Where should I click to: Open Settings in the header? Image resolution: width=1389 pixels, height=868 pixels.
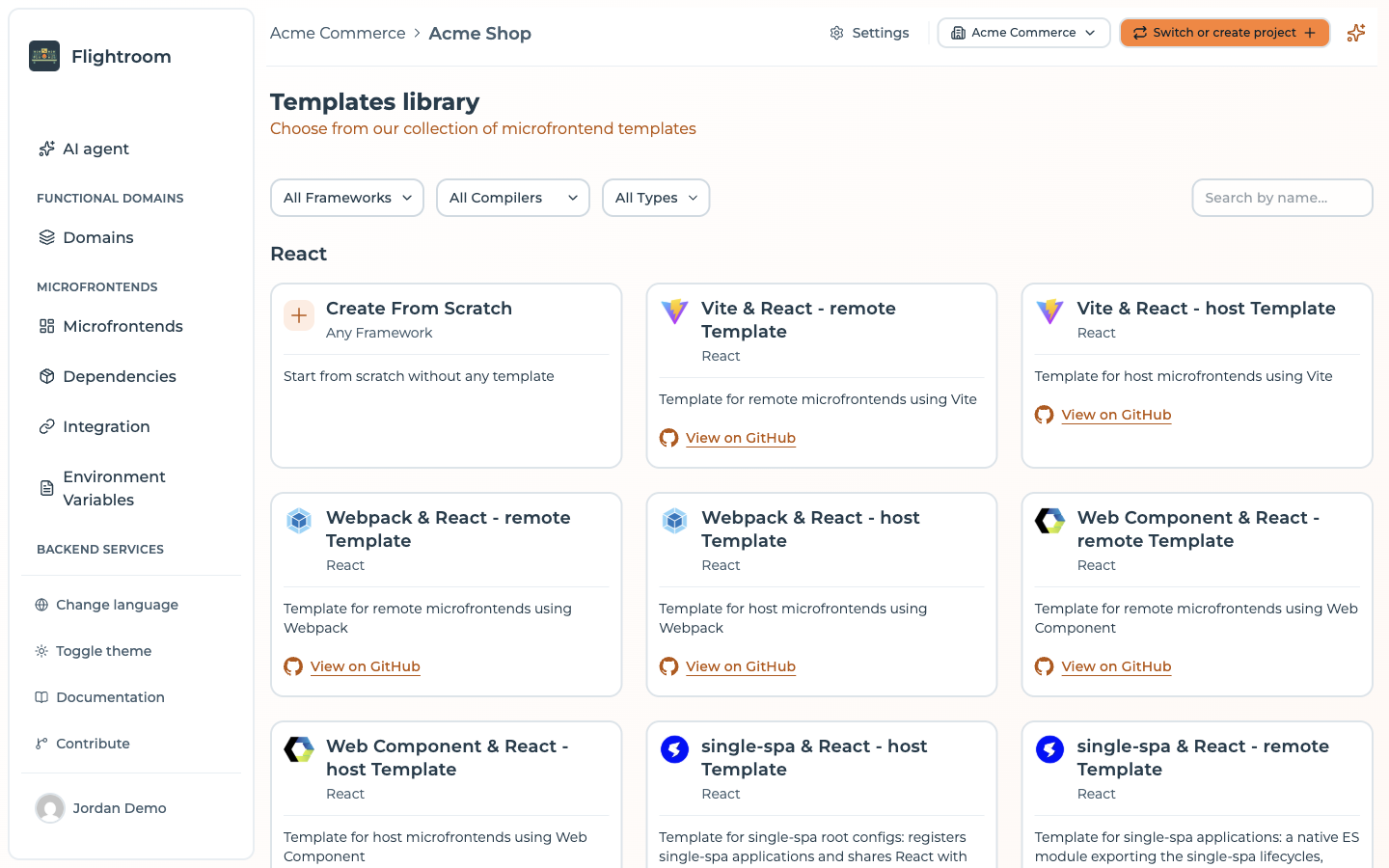[x=869, y=33]
